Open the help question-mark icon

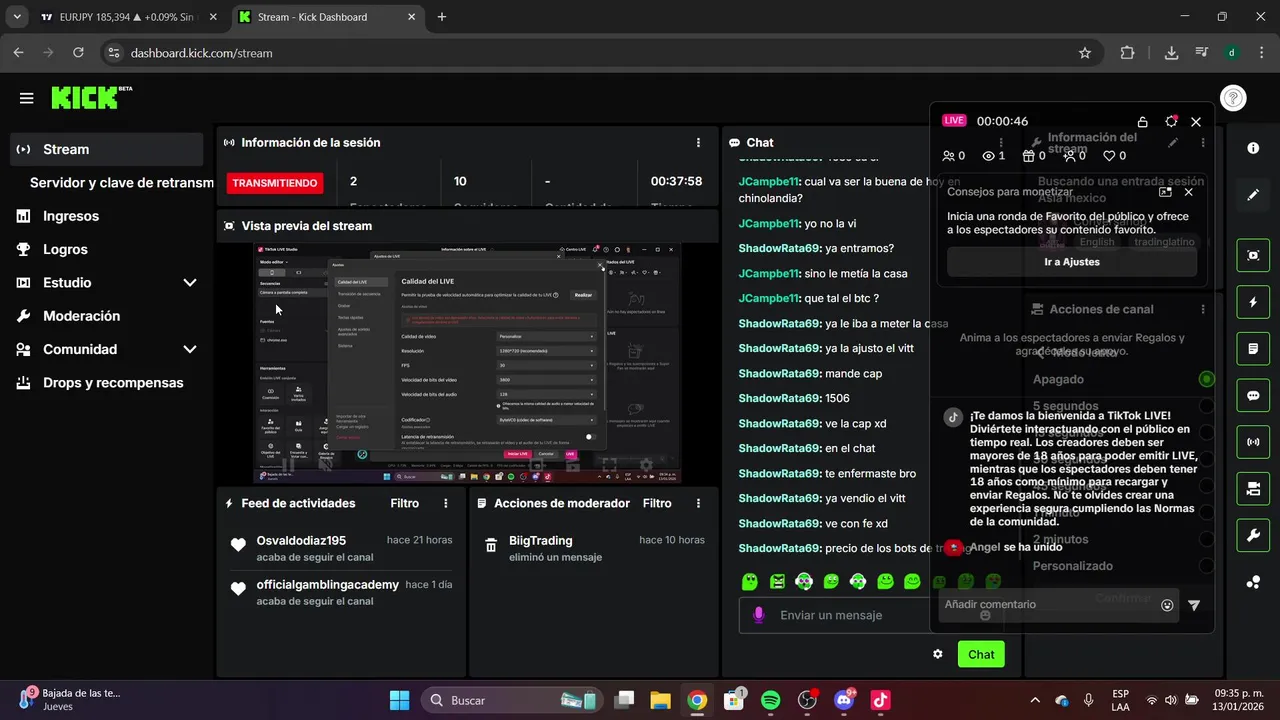coord(1233,98)
